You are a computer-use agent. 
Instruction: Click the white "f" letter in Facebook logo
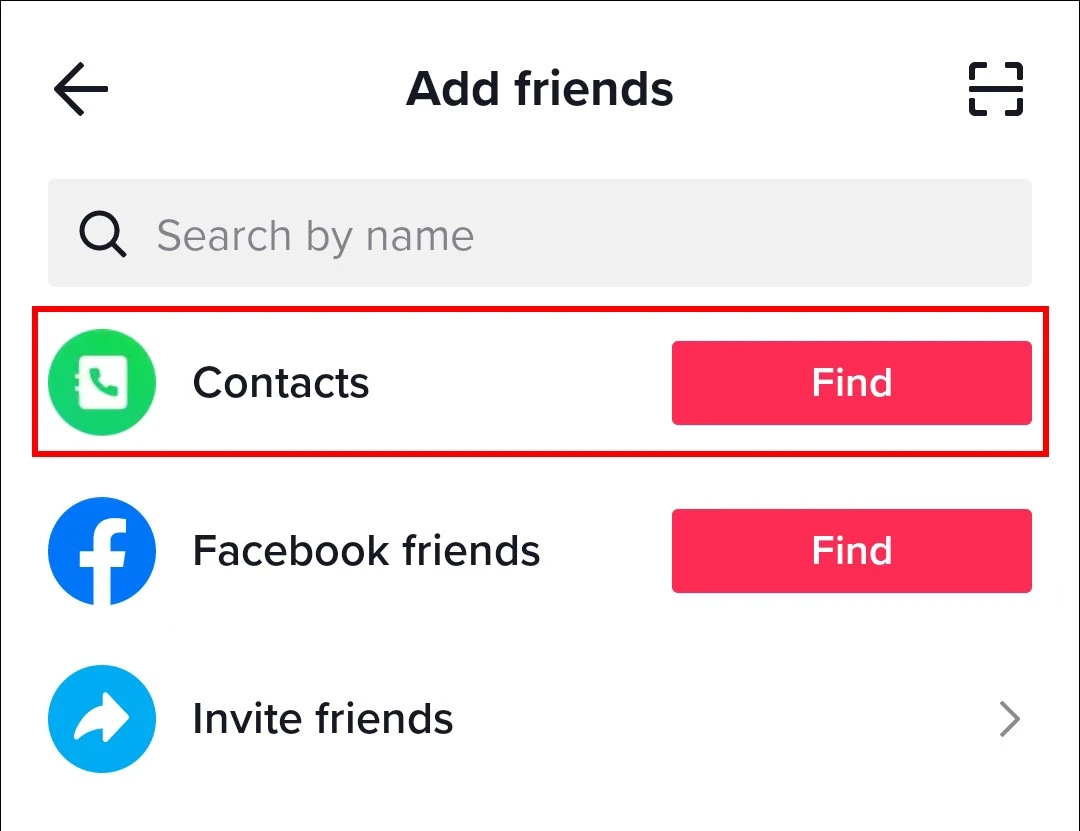click(104, 556)
